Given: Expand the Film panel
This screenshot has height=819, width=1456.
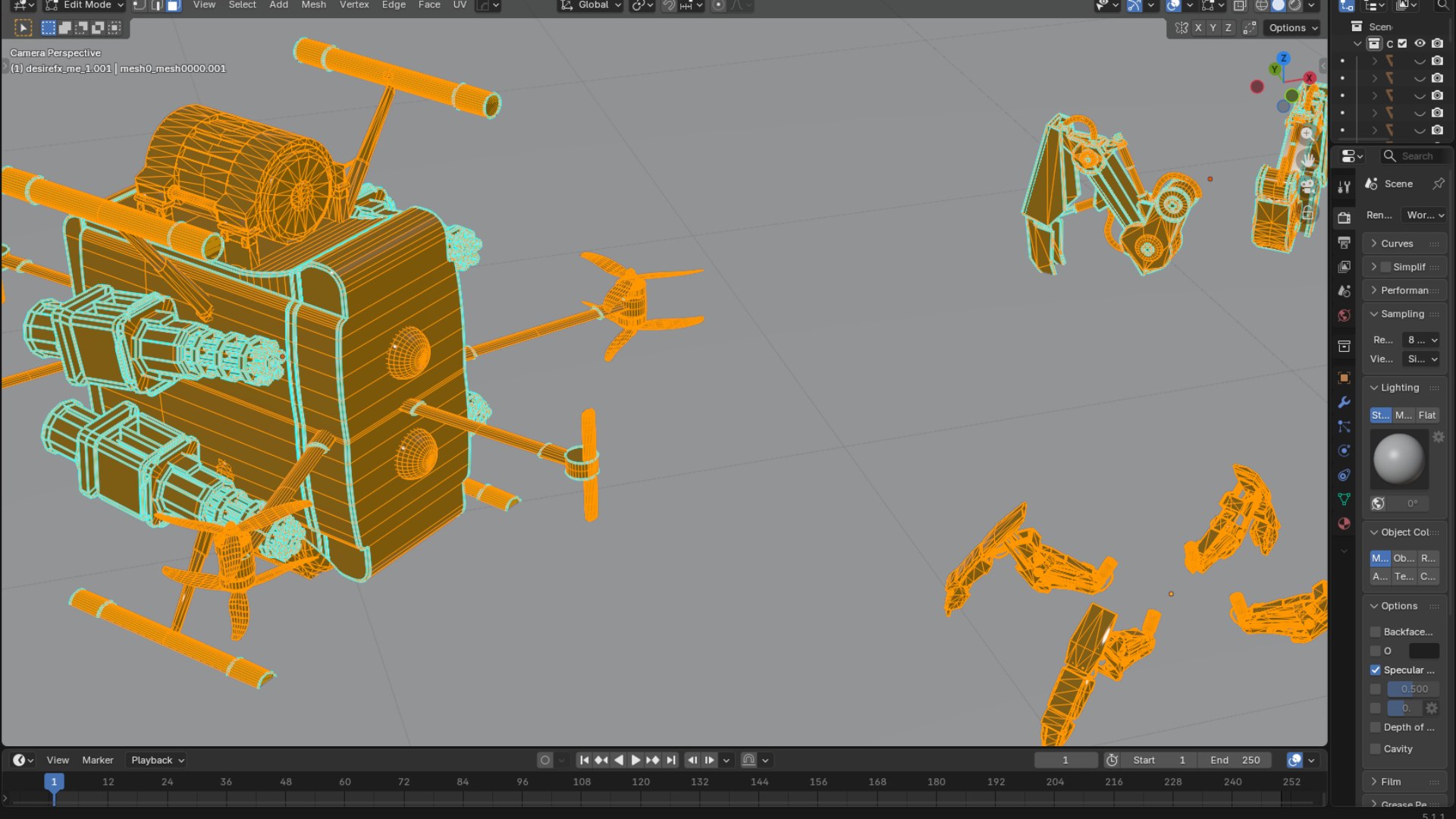Looking at the screenshot, I should click(1405, 782).
